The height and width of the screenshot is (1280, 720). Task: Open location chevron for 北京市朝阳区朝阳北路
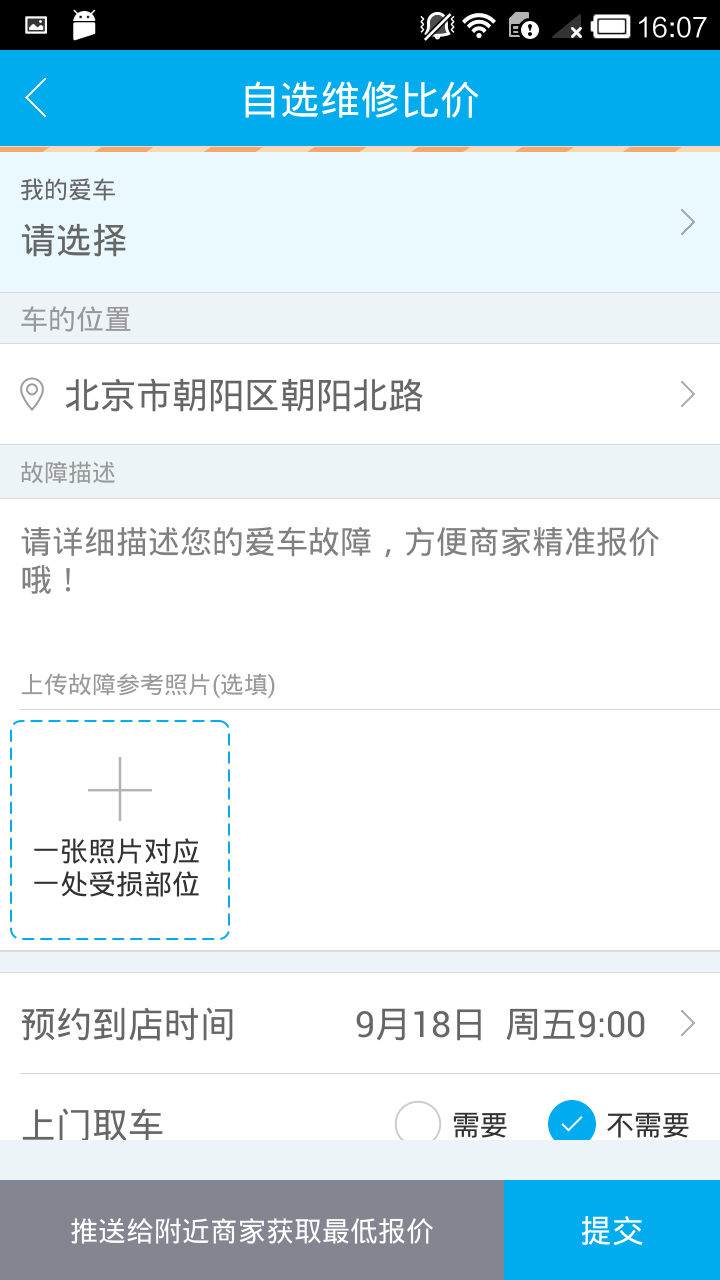pyautogui.click(x=687, y=395)
